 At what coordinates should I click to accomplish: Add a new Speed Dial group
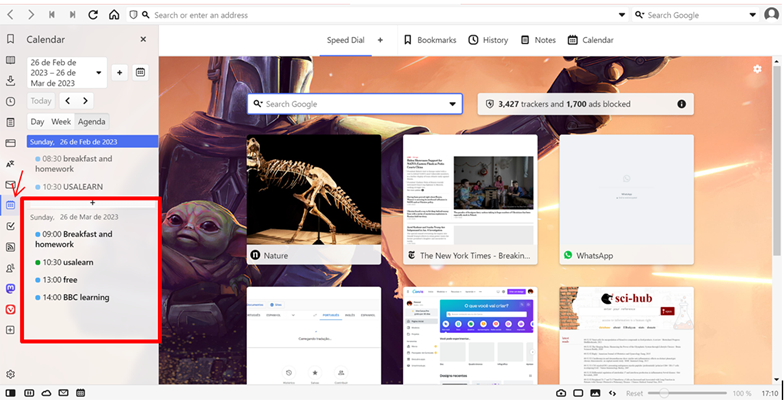pos(380,40)
